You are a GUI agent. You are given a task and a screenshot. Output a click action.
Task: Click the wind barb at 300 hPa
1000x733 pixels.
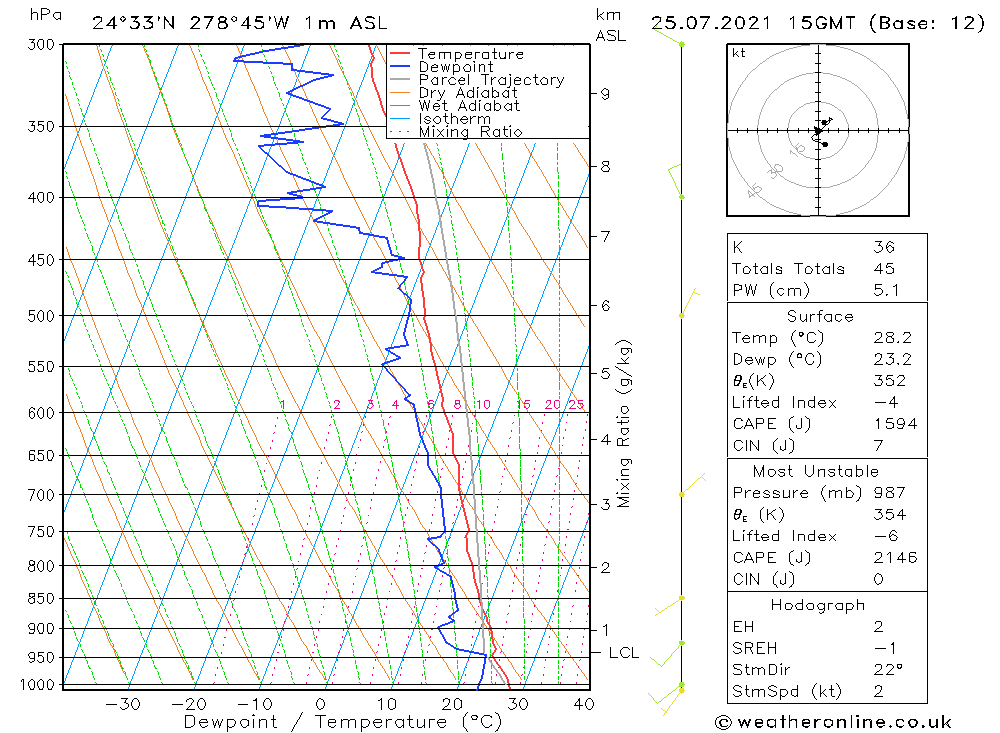tap(668, 37)
